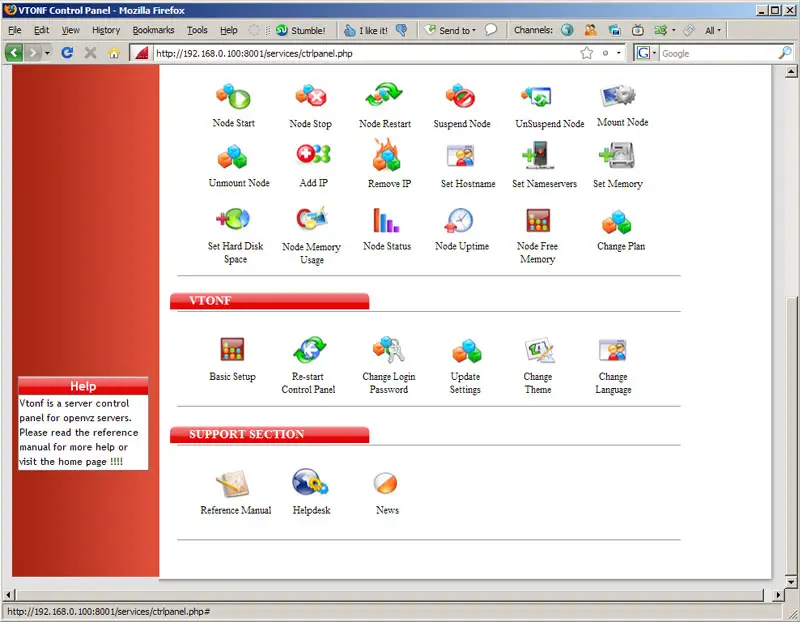
Task: Click the I like it! thumbs-up button
Action: (x=365, y=31)
